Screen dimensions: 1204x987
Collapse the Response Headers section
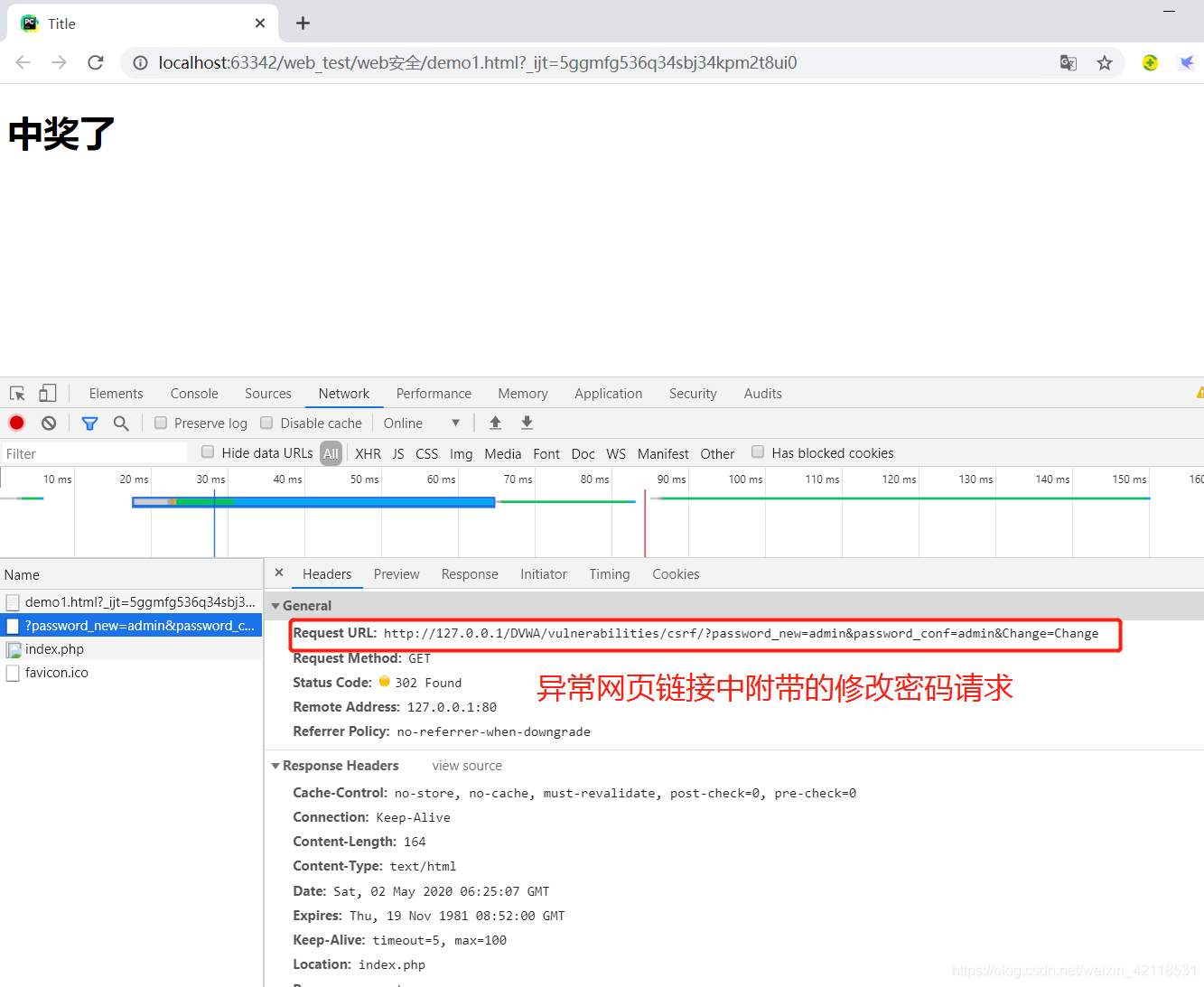point(276,765)
